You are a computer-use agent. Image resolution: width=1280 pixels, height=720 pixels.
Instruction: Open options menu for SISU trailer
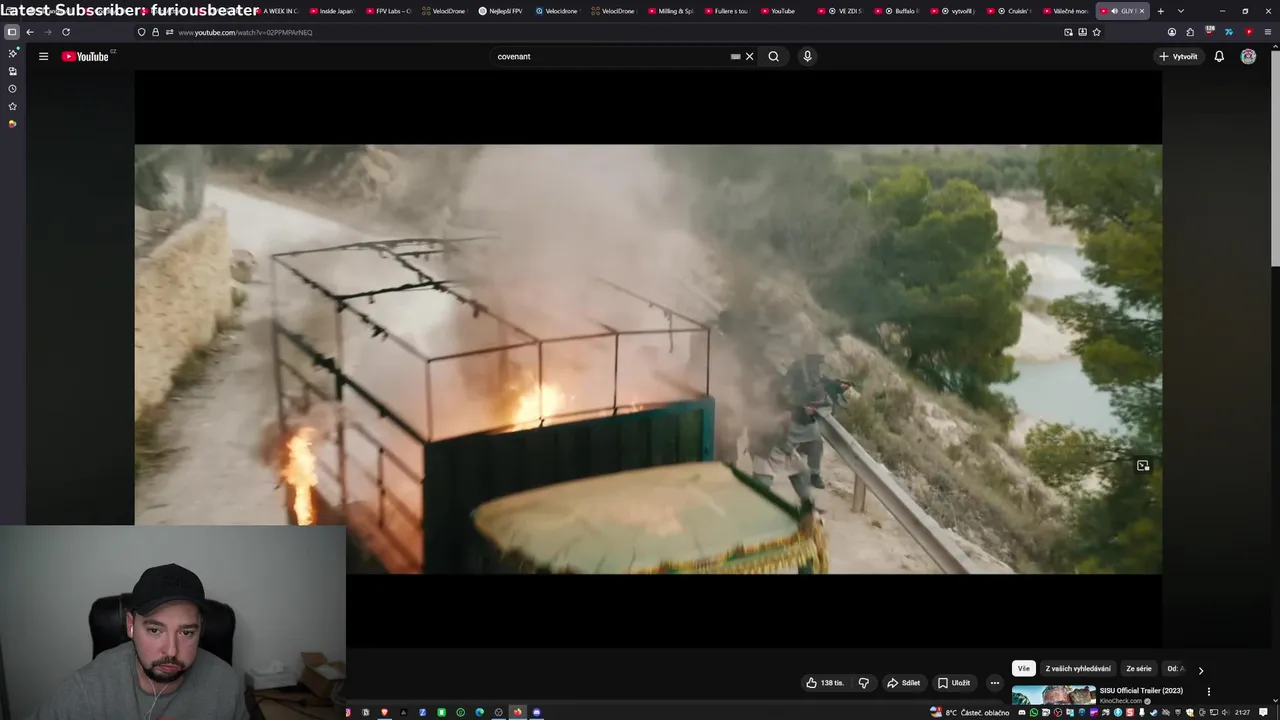[1208, 691]
